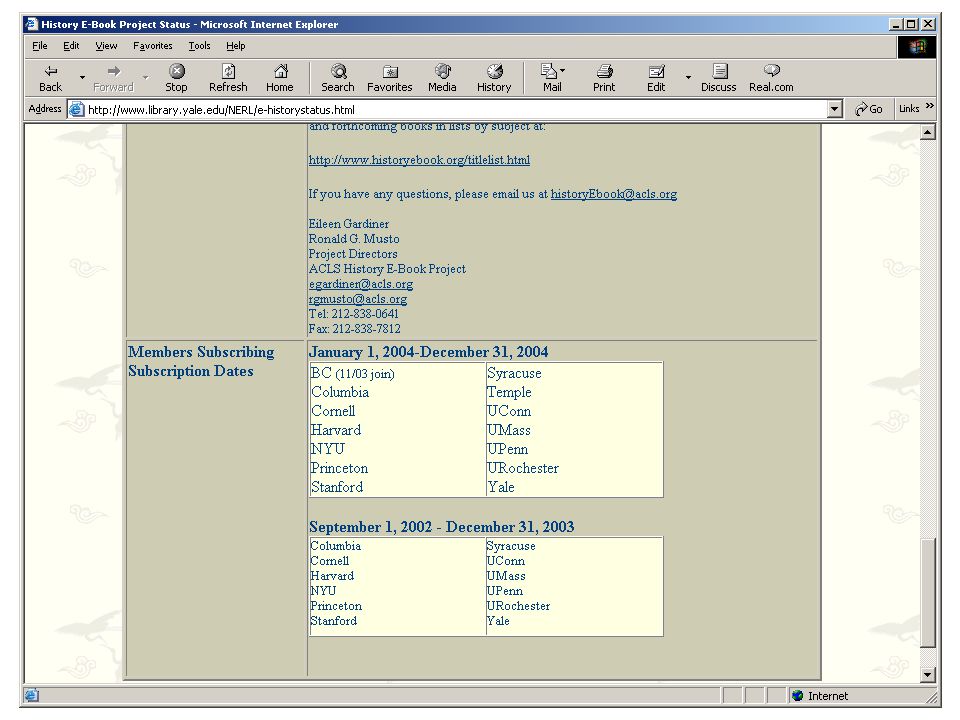Click "September 1, 2002 - December 31, 2003" heading
This screenshot has width=960, height=720.
[x=441, y=527]
